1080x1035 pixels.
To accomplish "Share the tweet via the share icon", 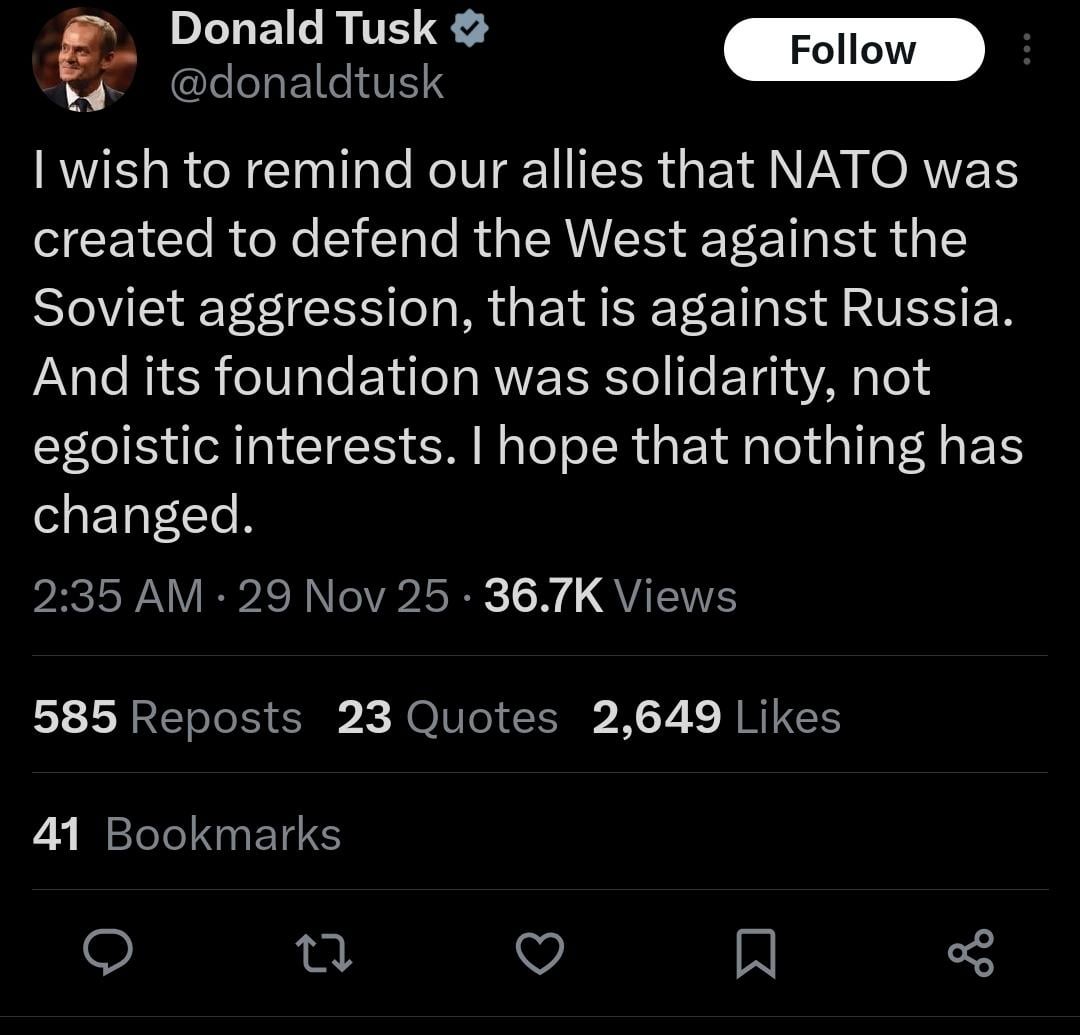I will coord(970,953).
